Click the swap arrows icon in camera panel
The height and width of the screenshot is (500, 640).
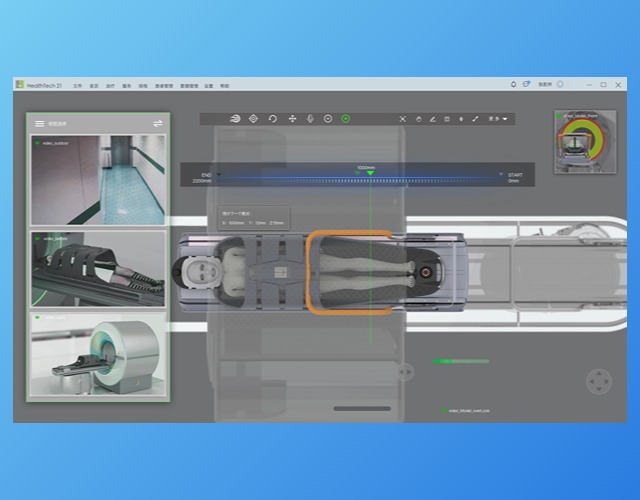click(157, 124)
